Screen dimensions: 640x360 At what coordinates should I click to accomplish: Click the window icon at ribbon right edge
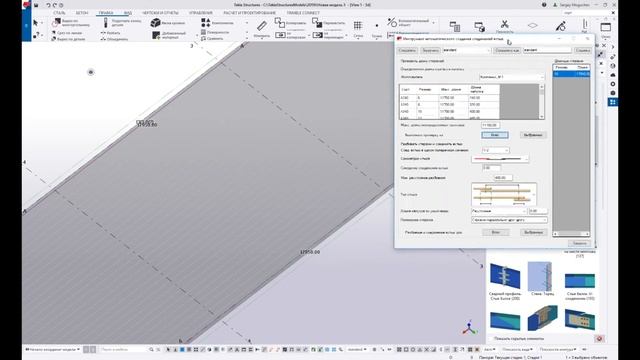[606, 27]
